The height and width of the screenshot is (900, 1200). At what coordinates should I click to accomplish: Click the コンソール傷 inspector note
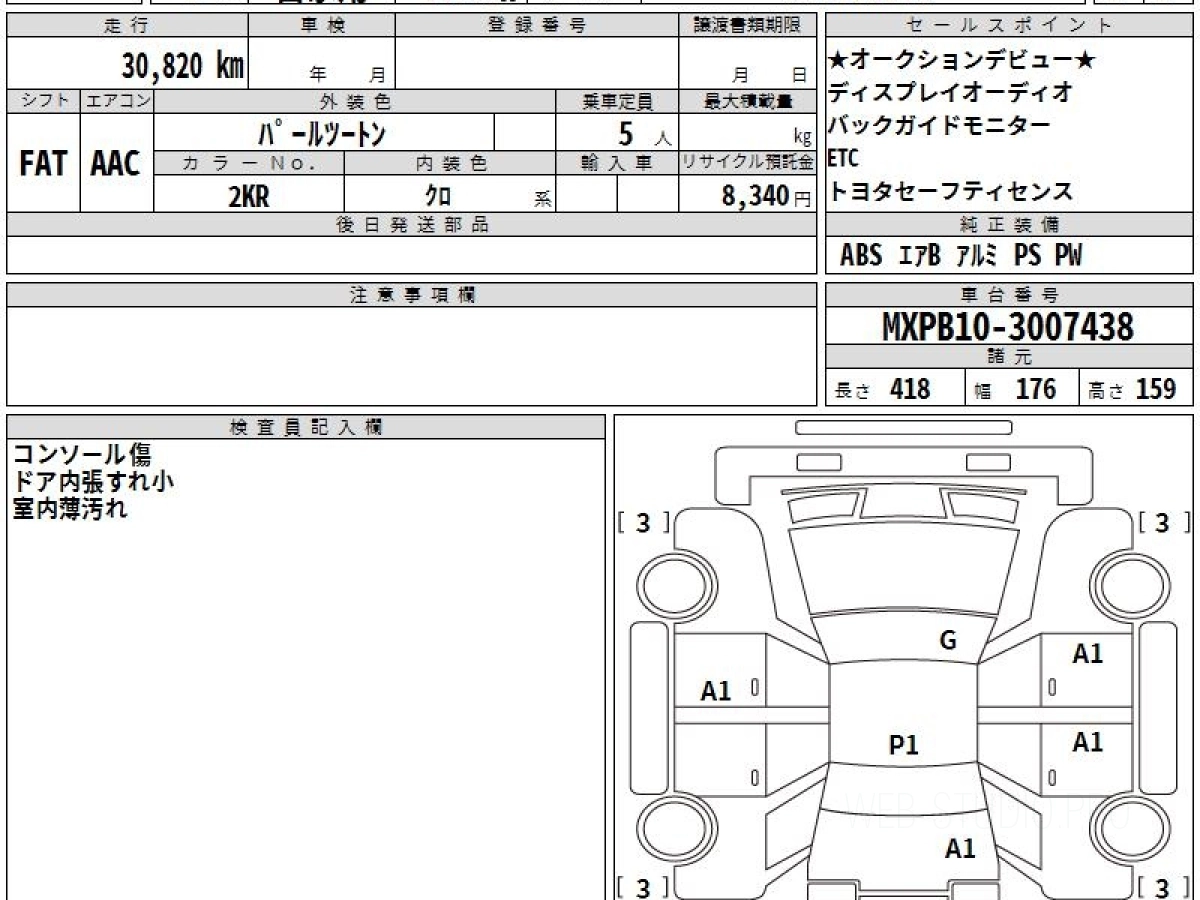[x=82, y=455]
